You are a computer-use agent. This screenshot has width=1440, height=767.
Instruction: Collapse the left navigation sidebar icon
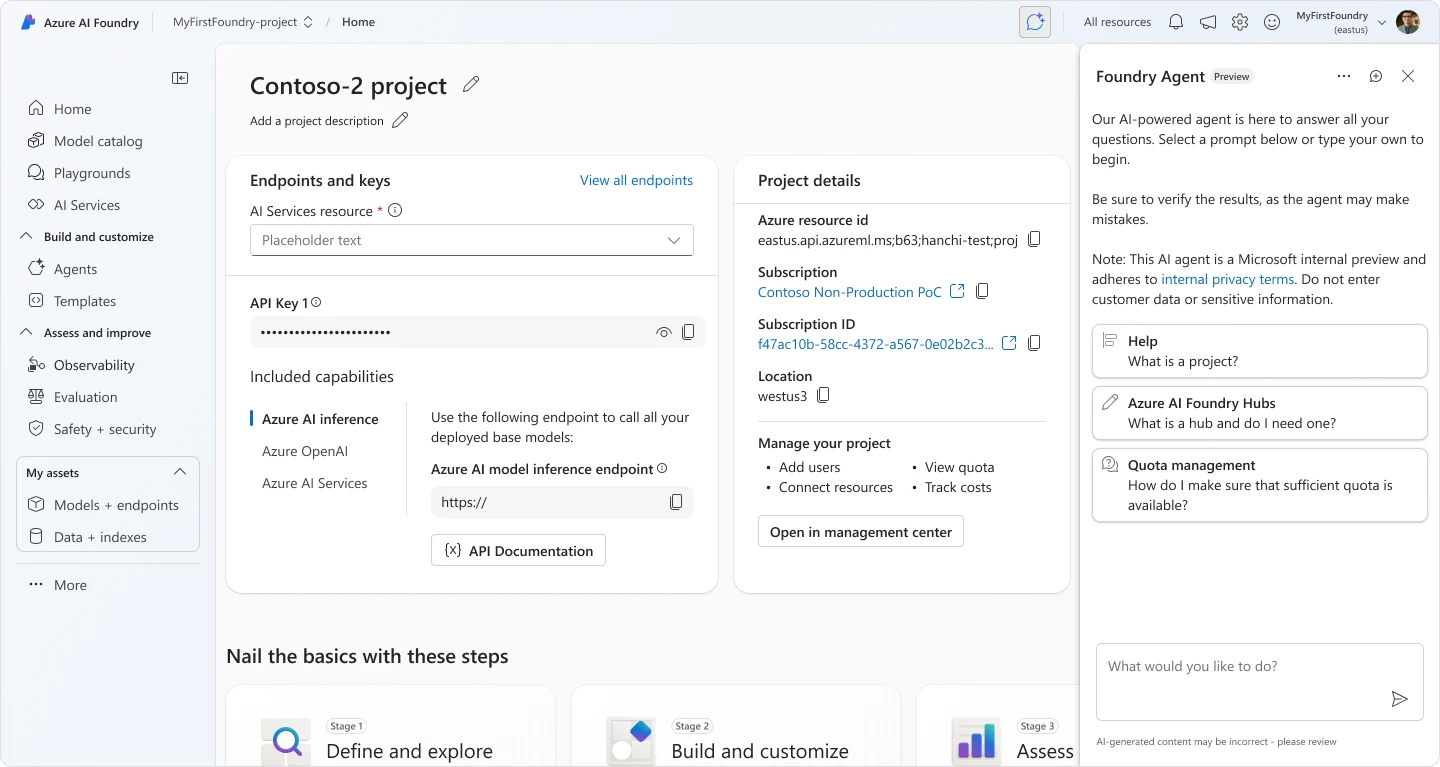pos(180,78)
